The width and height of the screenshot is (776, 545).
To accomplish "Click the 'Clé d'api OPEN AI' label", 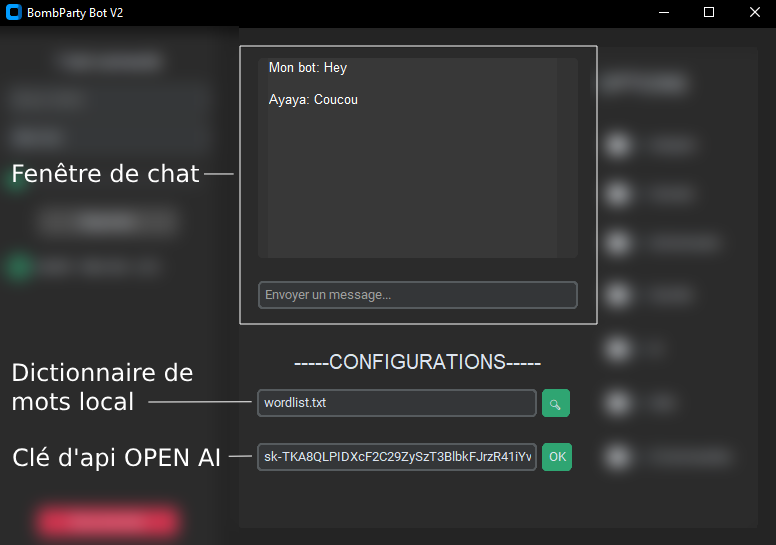I will (116, 457).
